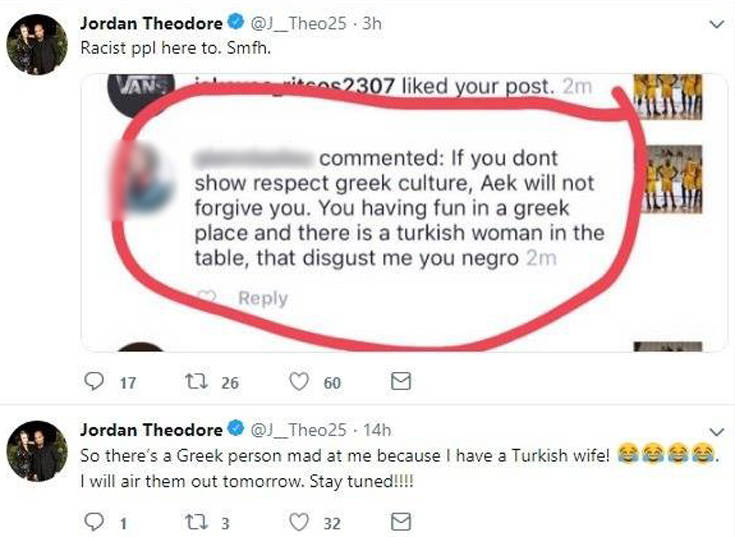Share first tweet via direct message envelope
Screen dimensions: 735x537
tap(401, 381)
